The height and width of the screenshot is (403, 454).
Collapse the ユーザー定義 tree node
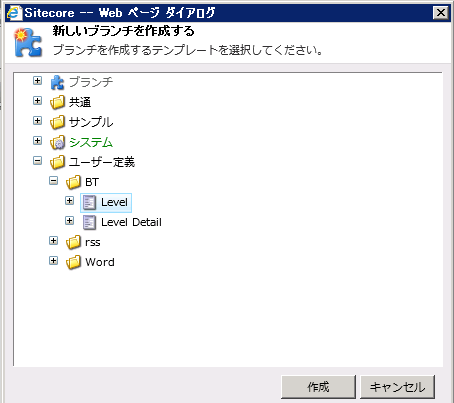tap(38, 161)
